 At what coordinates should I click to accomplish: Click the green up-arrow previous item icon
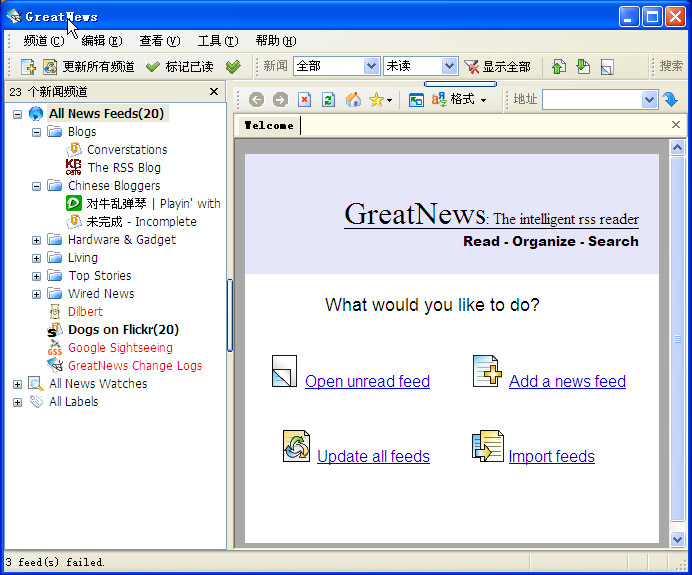coord(559,67)
